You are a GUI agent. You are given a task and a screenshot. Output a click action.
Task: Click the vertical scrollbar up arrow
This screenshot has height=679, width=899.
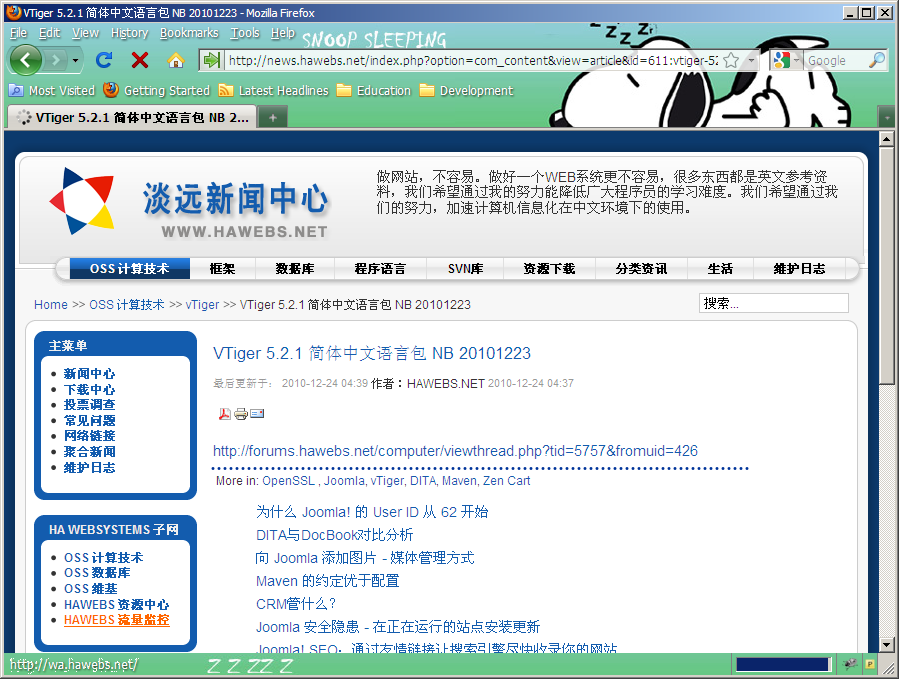tap(886, 139)
